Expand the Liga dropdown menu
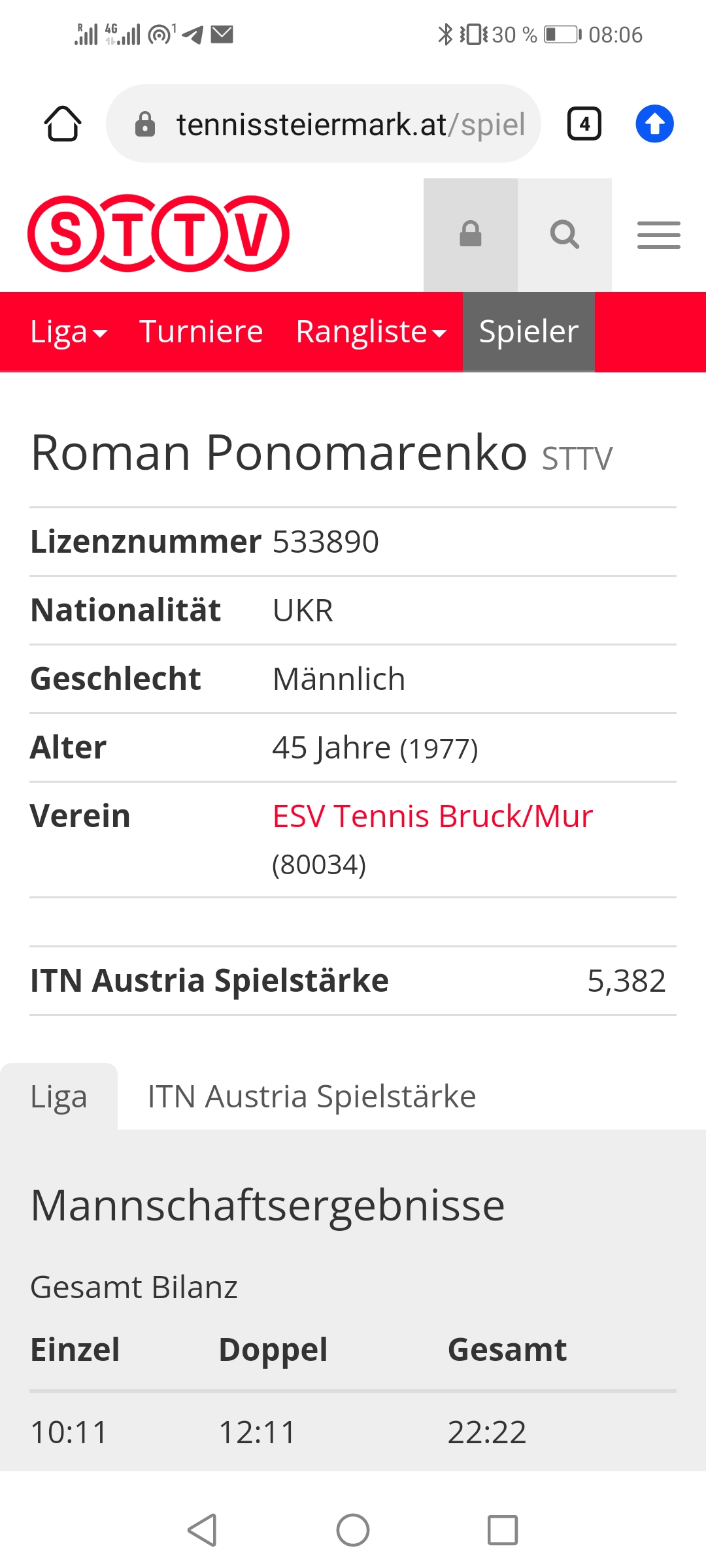 coord(69,332)
